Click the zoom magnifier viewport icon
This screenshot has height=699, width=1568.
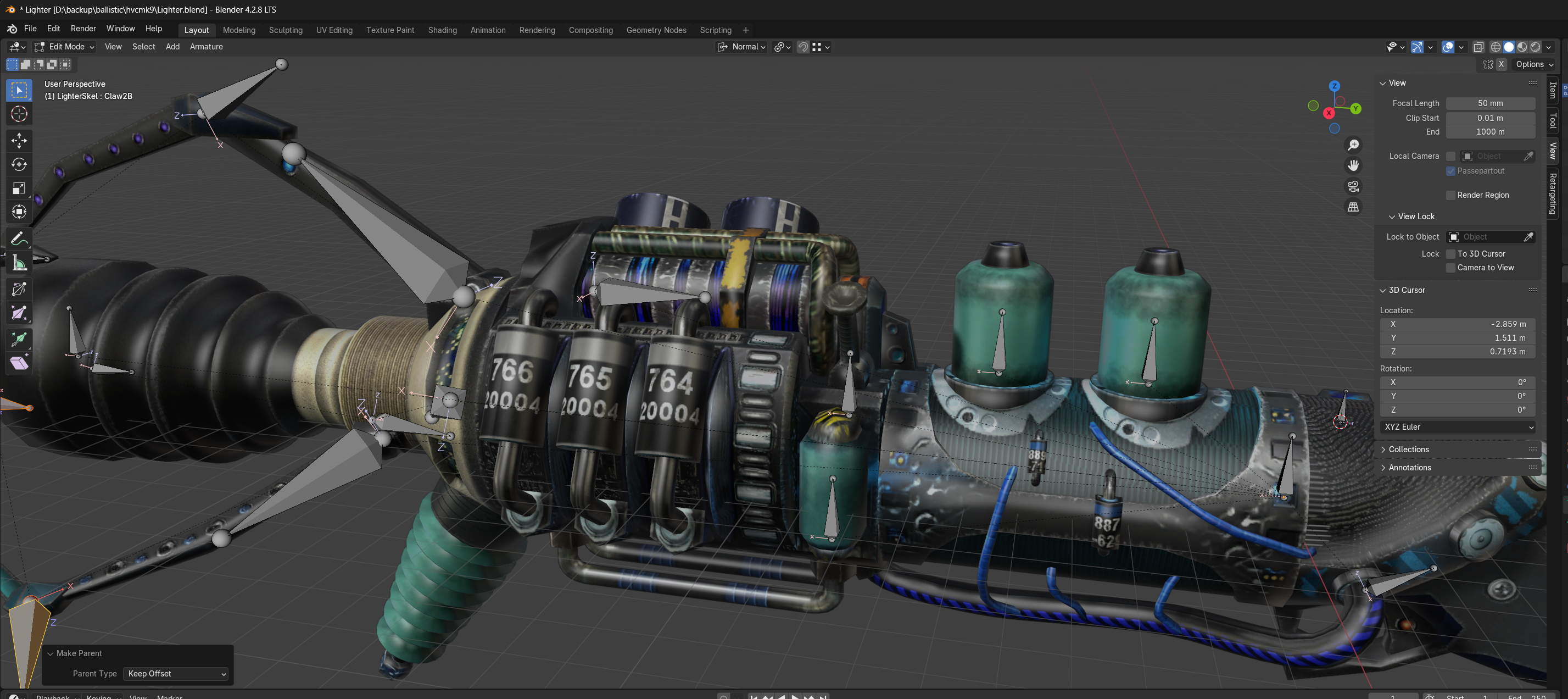point(1353,145)
